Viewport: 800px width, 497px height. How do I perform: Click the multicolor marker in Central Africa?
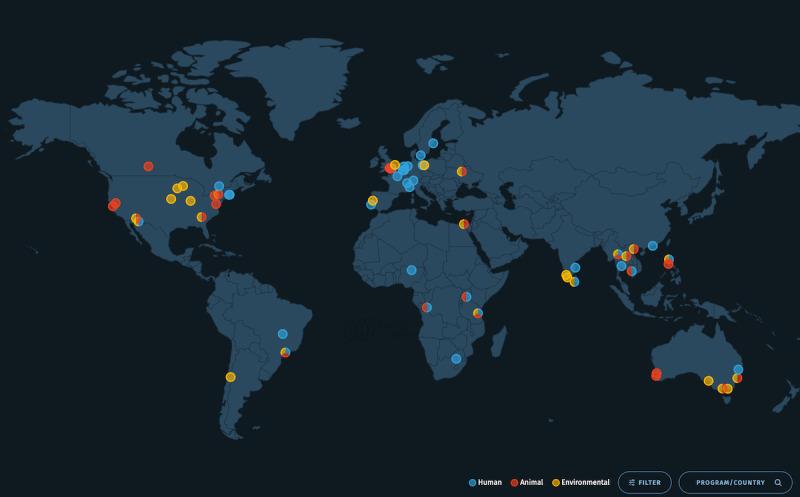(427, 307)
